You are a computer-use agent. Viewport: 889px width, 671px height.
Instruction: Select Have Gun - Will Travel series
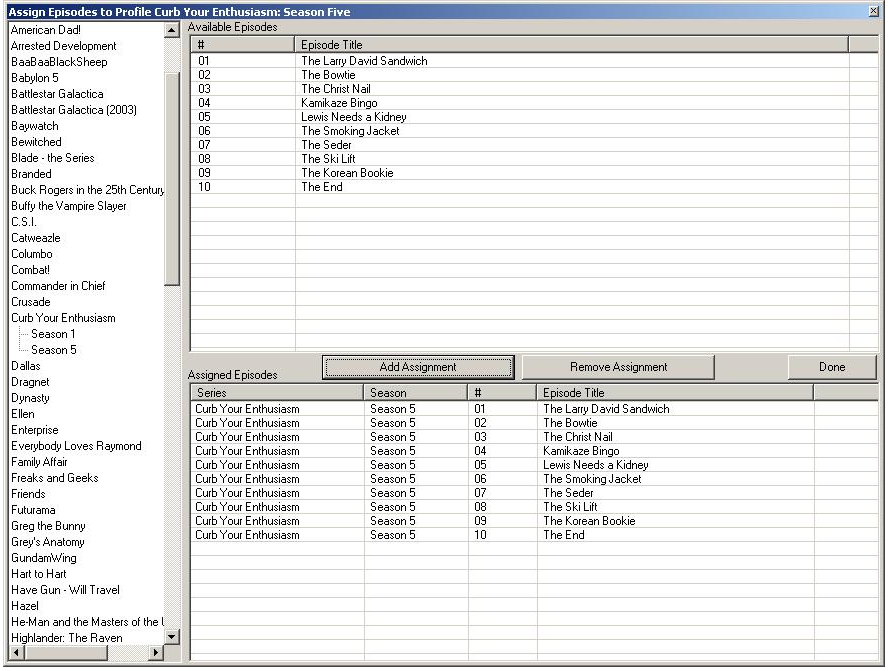tap(65, 590)
